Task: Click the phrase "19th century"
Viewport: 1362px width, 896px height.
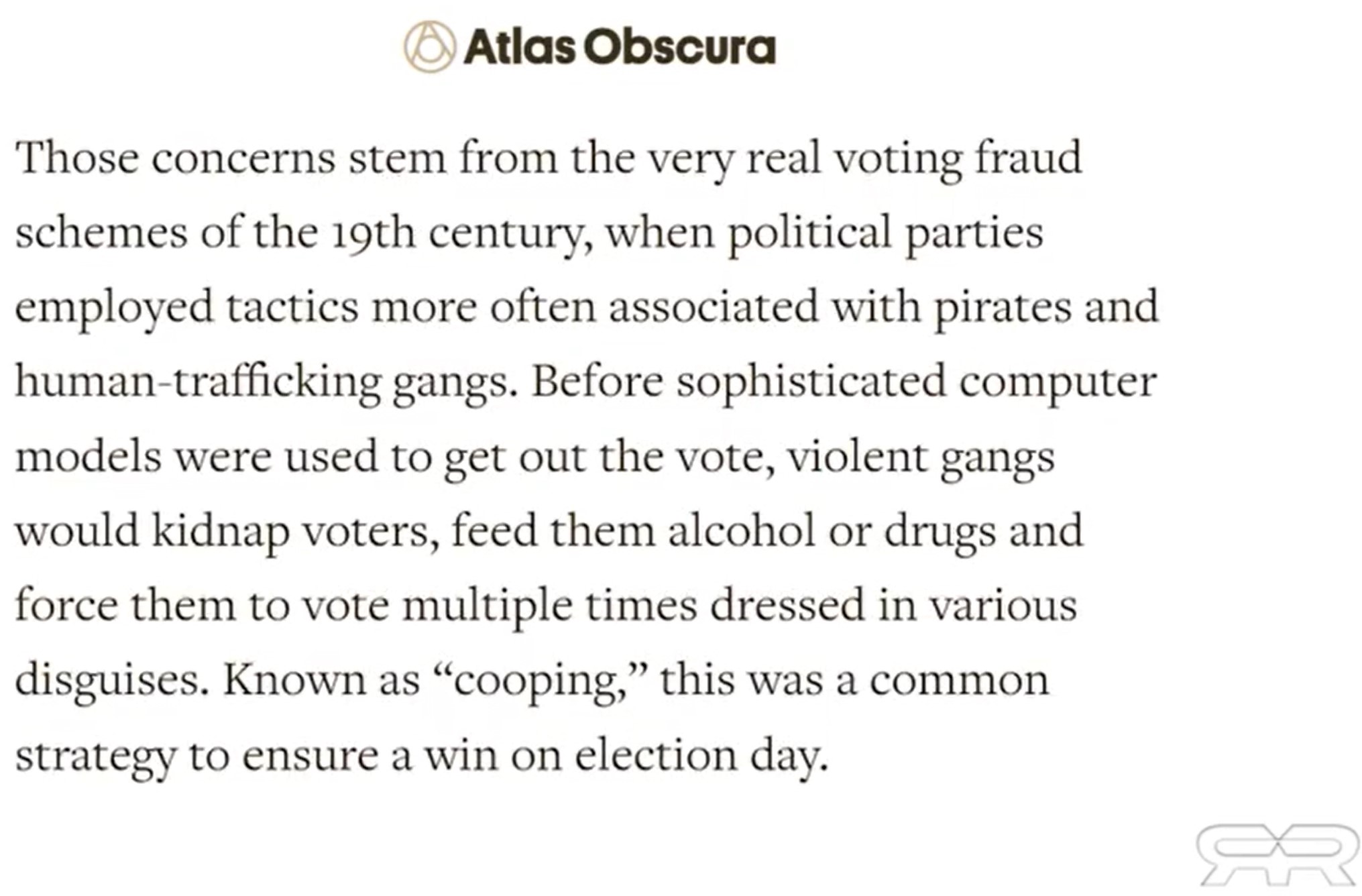Action: [x=457, y=233]
